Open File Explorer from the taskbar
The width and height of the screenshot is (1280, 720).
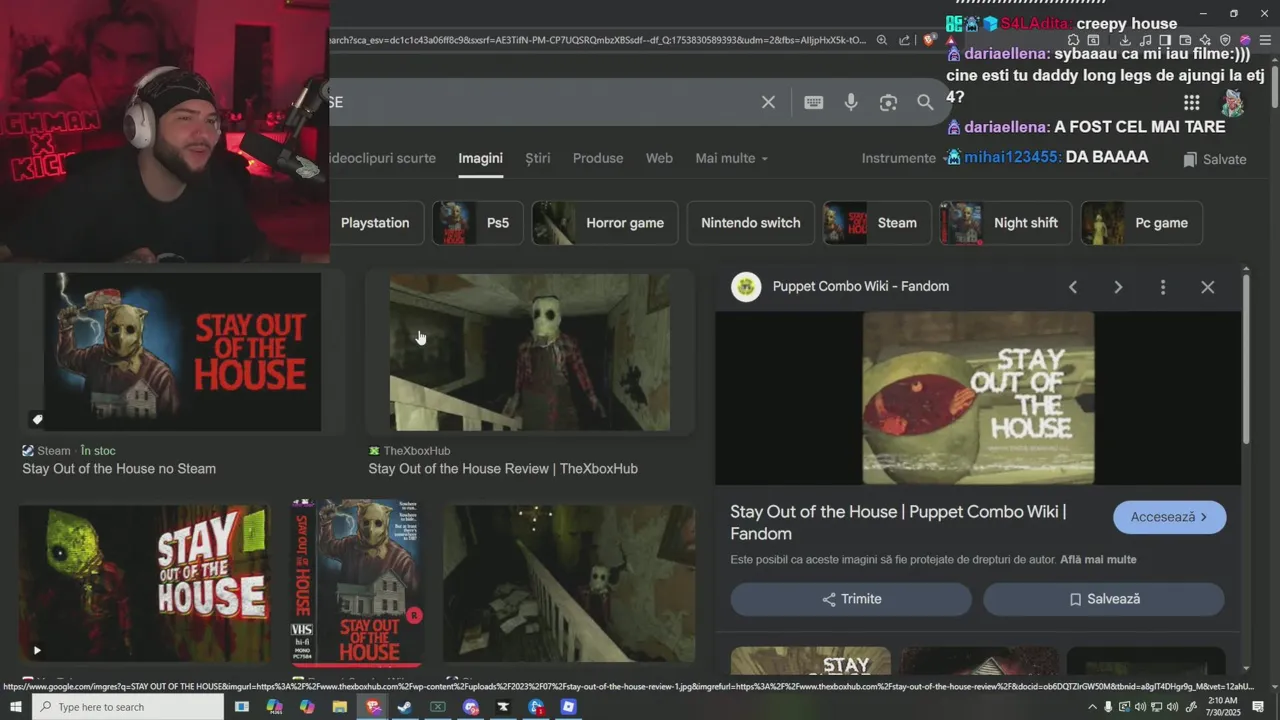(x=339, y=707)
